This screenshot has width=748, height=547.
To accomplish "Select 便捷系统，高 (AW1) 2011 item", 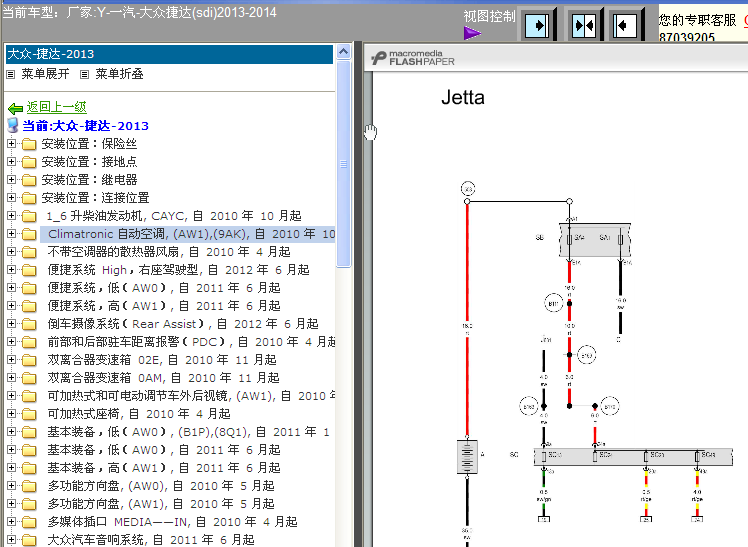I will (164, 306).
